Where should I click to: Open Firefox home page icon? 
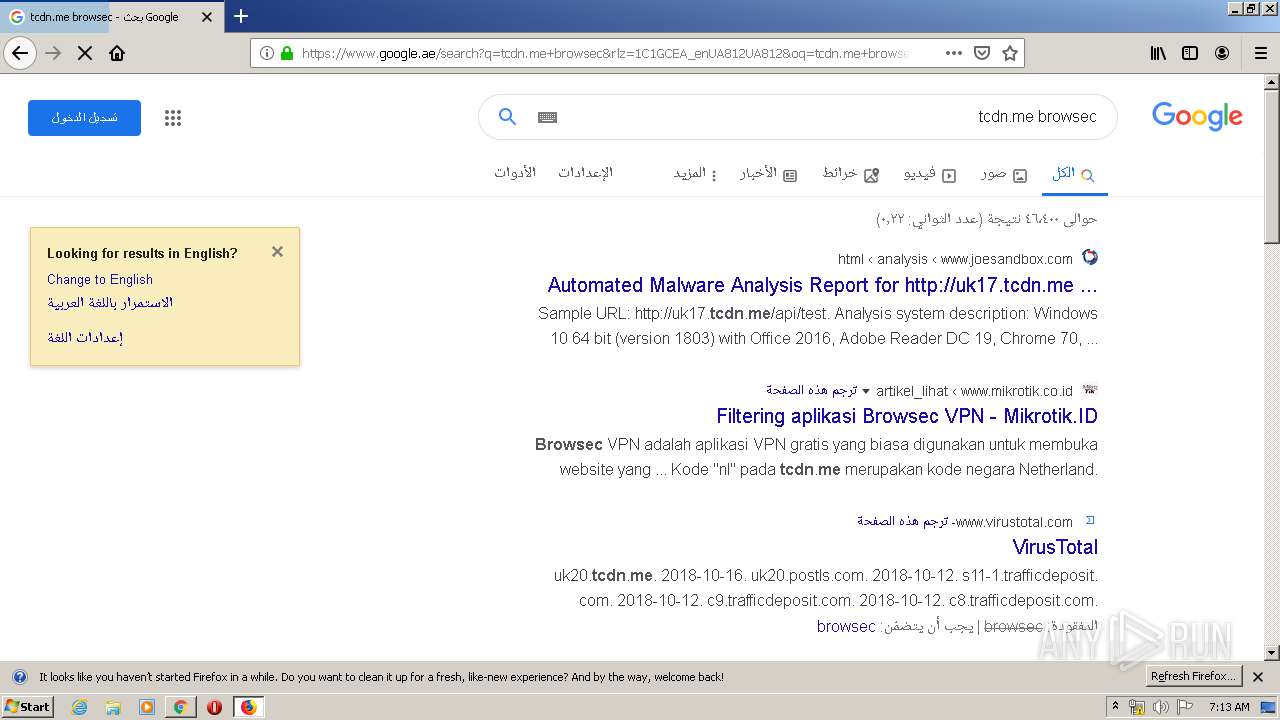pos(117,53)
